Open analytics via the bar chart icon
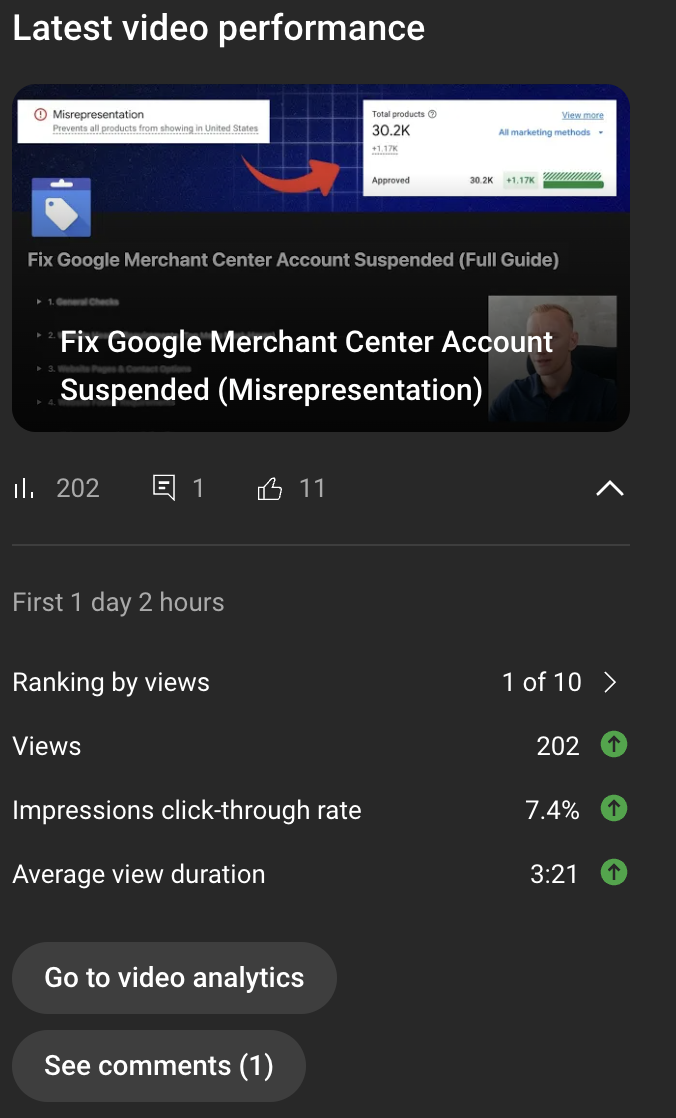 click(x=25, y=488)
